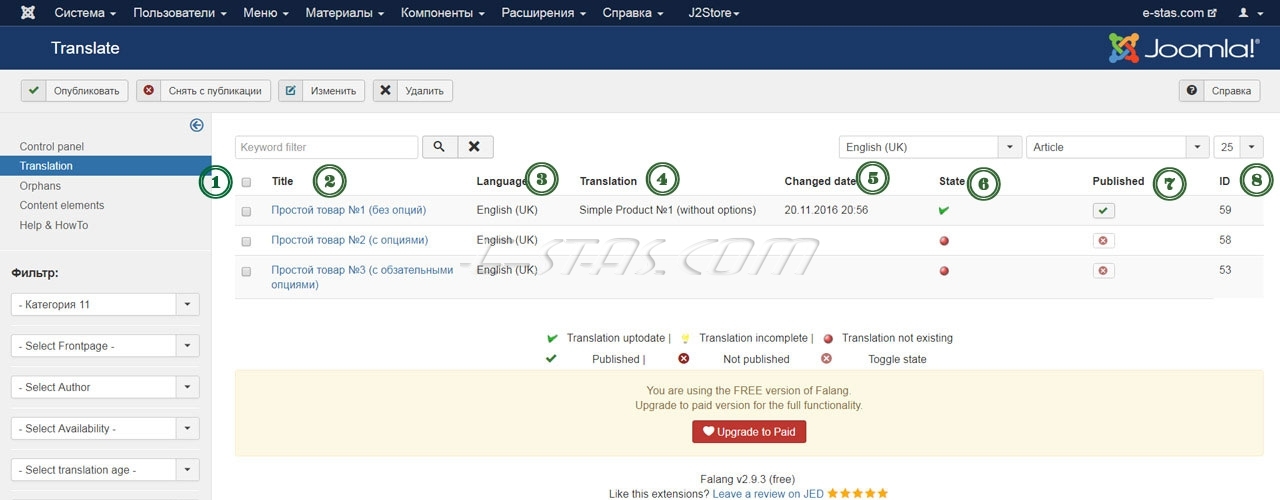The height and width of the screenshot is (500, 1280).
Task: Clear the keyword filter with the X button
Action: coord(475,147)
